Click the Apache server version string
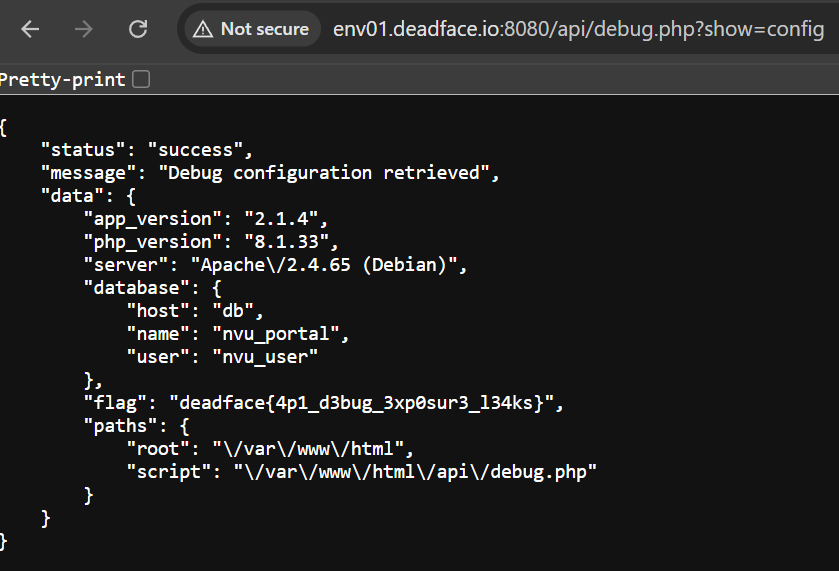This screenshot has height=571, width=839. click(x=321, y=265)
